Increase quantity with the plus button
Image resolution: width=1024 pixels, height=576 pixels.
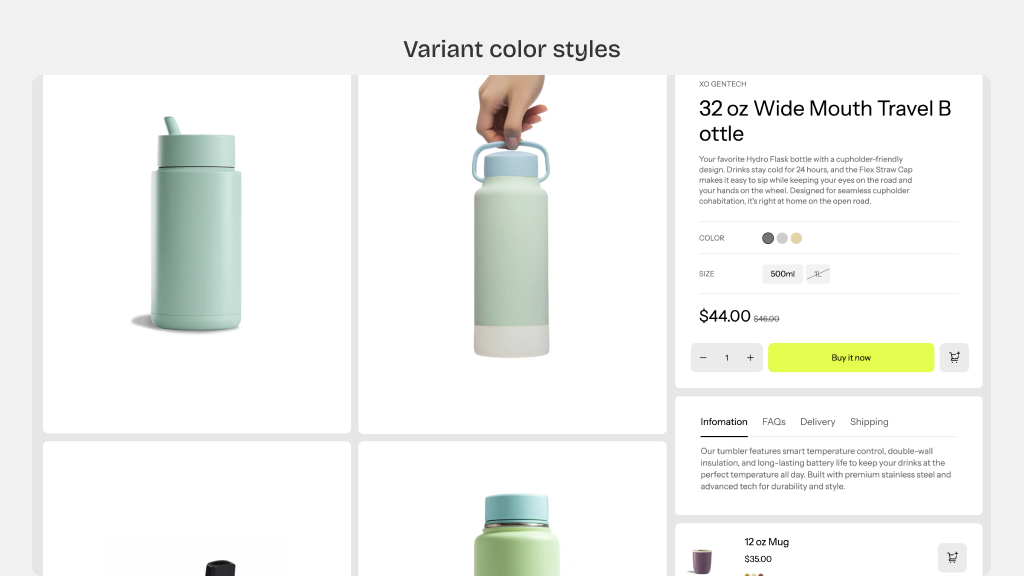tap(750, 358)
